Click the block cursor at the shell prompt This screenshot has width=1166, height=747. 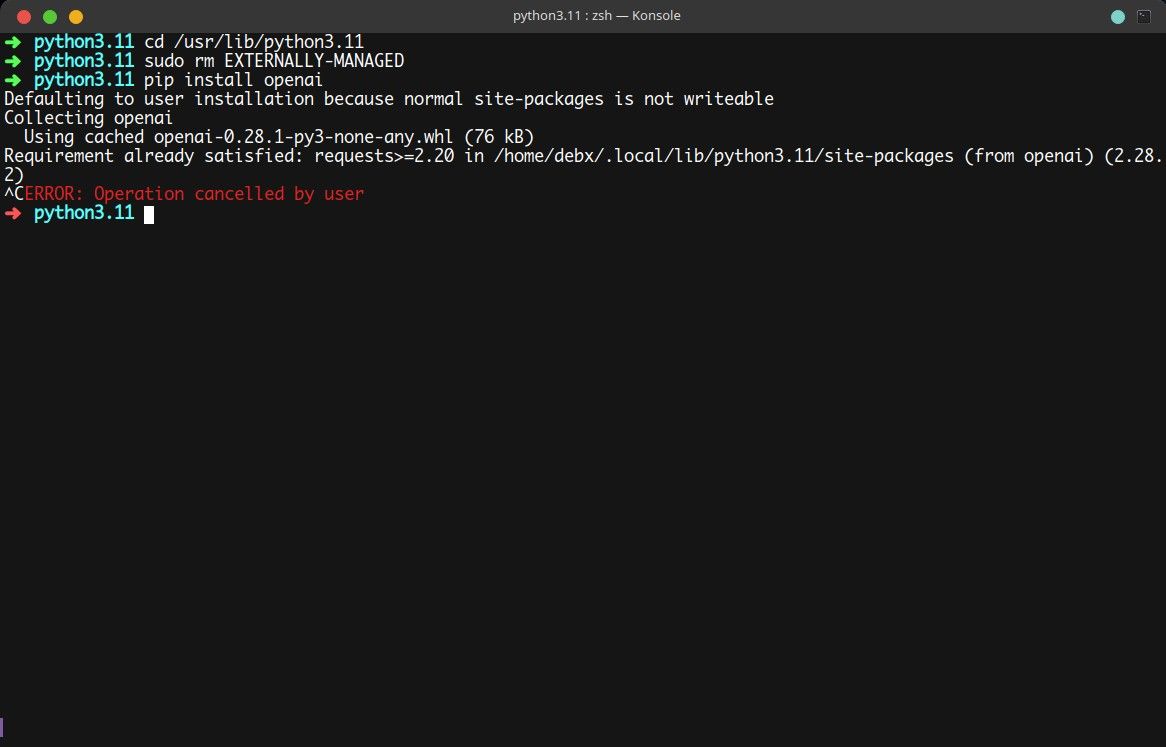(x=148, y=213)
